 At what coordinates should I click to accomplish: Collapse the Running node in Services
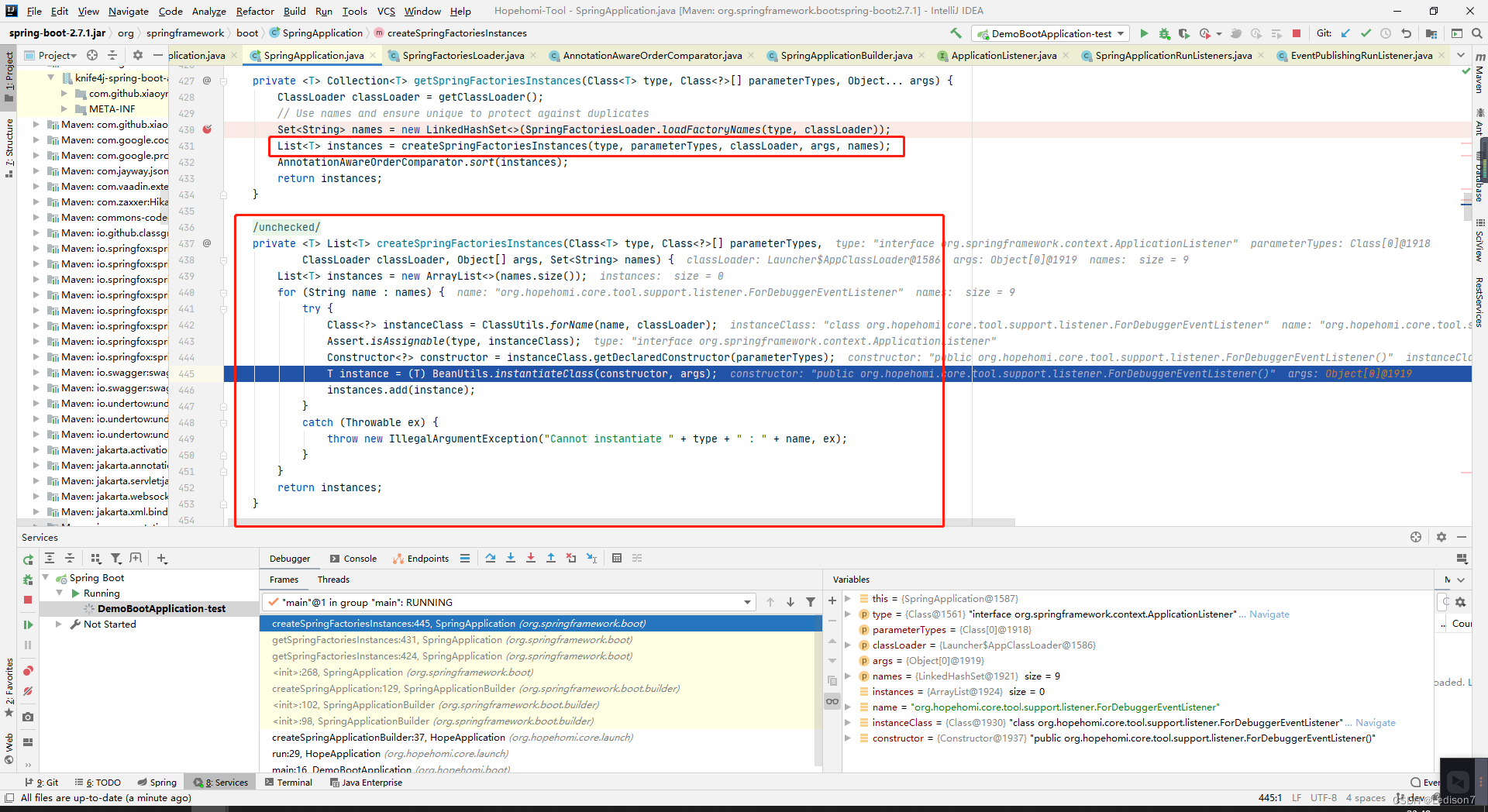(59, 593)
